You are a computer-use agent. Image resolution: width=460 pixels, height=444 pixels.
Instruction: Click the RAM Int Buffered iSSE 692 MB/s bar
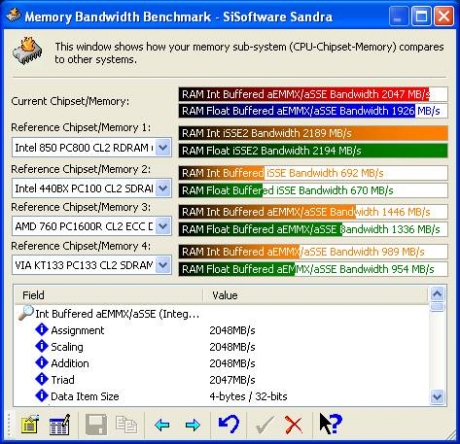point(313,173)
